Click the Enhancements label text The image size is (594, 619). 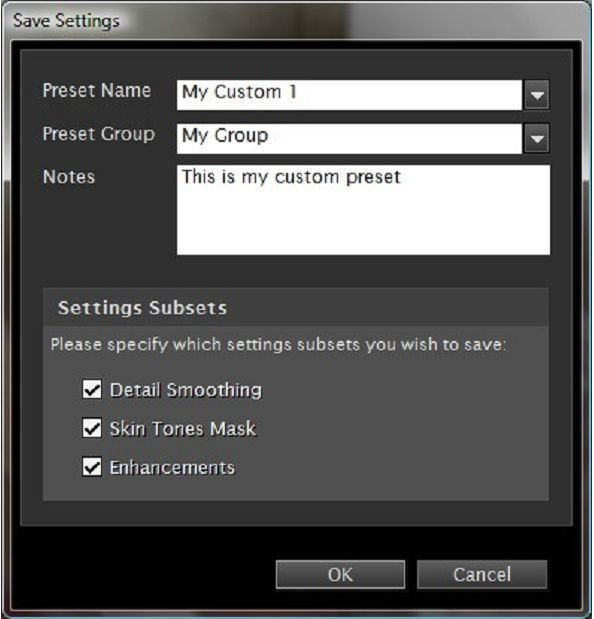(172, 468)
